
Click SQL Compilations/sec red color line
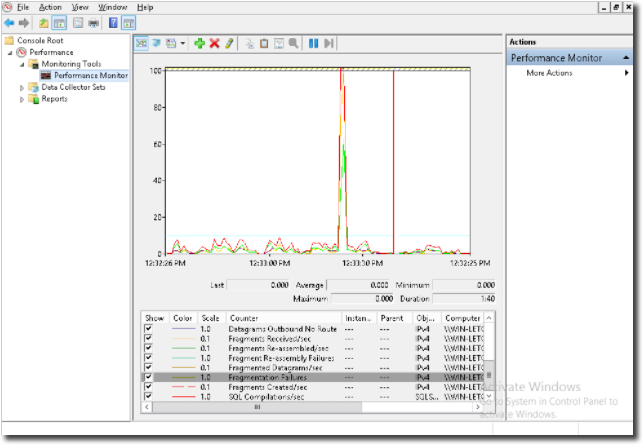pos(183,397)
